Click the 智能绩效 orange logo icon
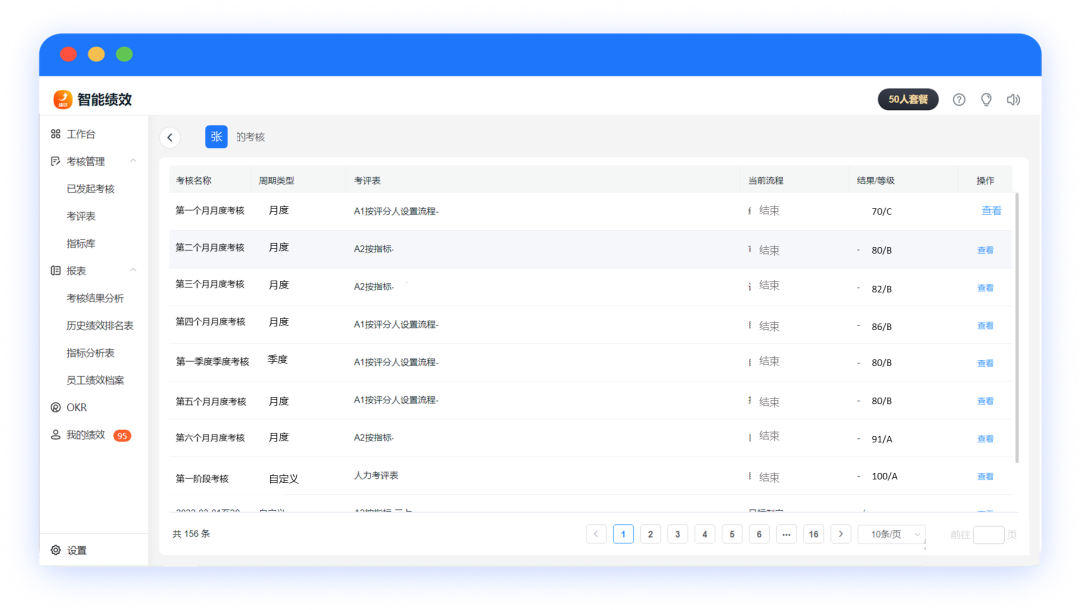Image resolution: width=1080 pixels, height=610 pixels. point(63,99)
